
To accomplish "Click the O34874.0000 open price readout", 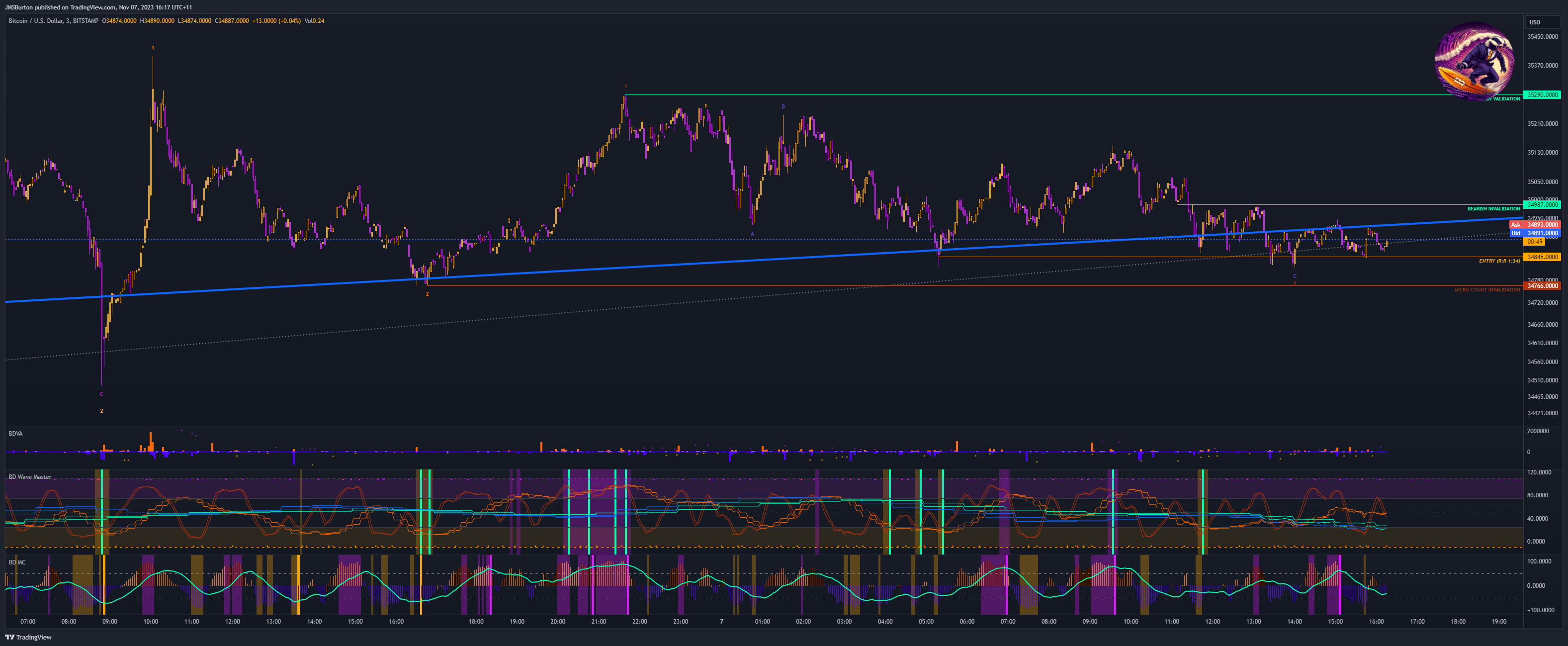I will (119, 21).
